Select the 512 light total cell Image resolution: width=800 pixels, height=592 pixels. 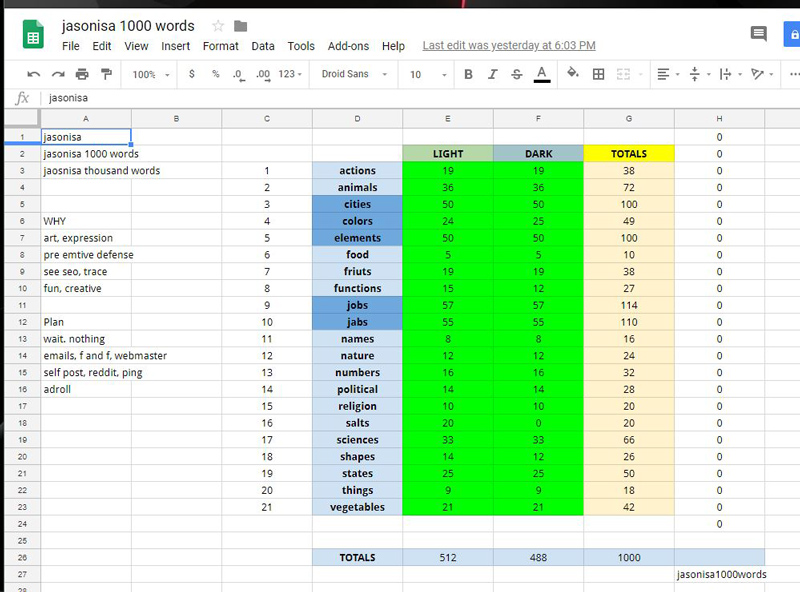448,558
